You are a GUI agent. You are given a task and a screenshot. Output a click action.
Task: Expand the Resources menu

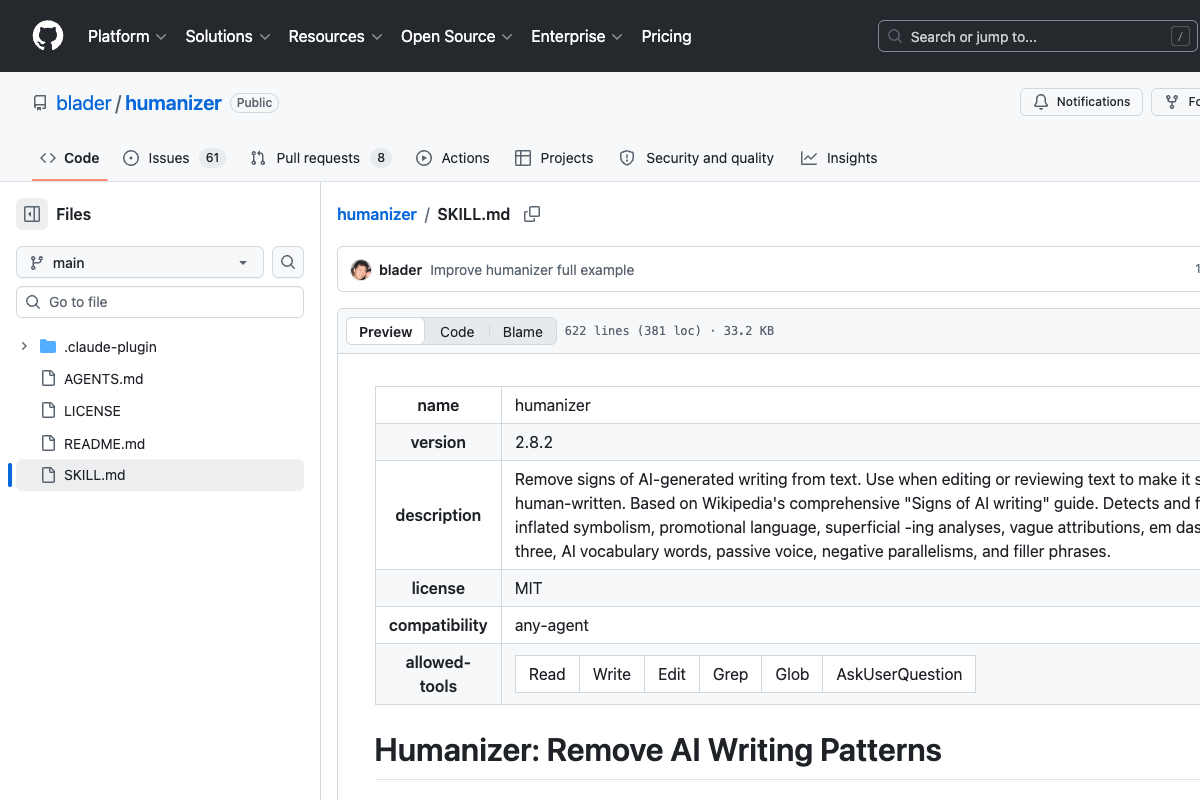[335, 36]
